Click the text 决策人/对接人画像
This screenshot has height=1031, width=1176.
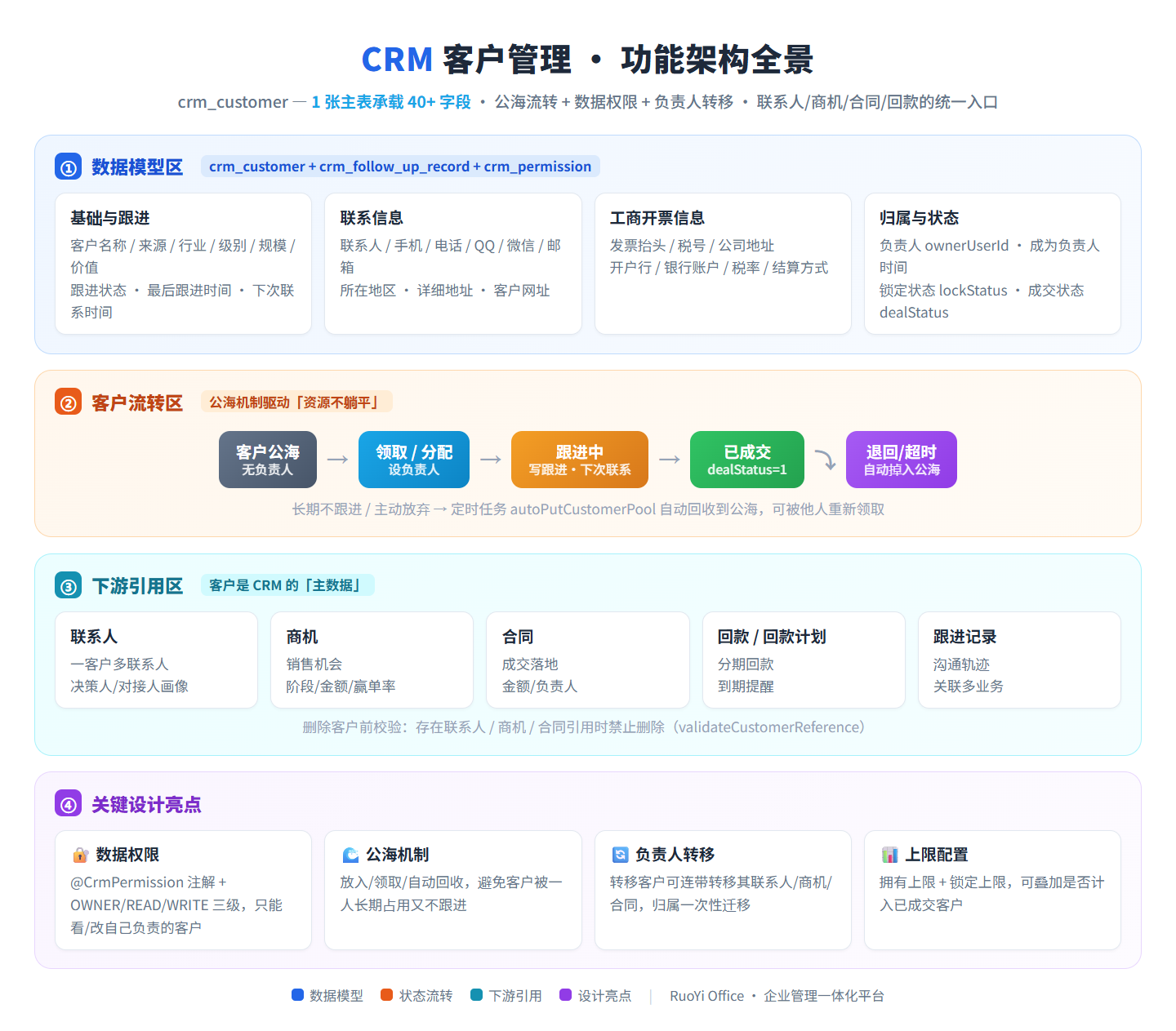(x=129, y=686)
